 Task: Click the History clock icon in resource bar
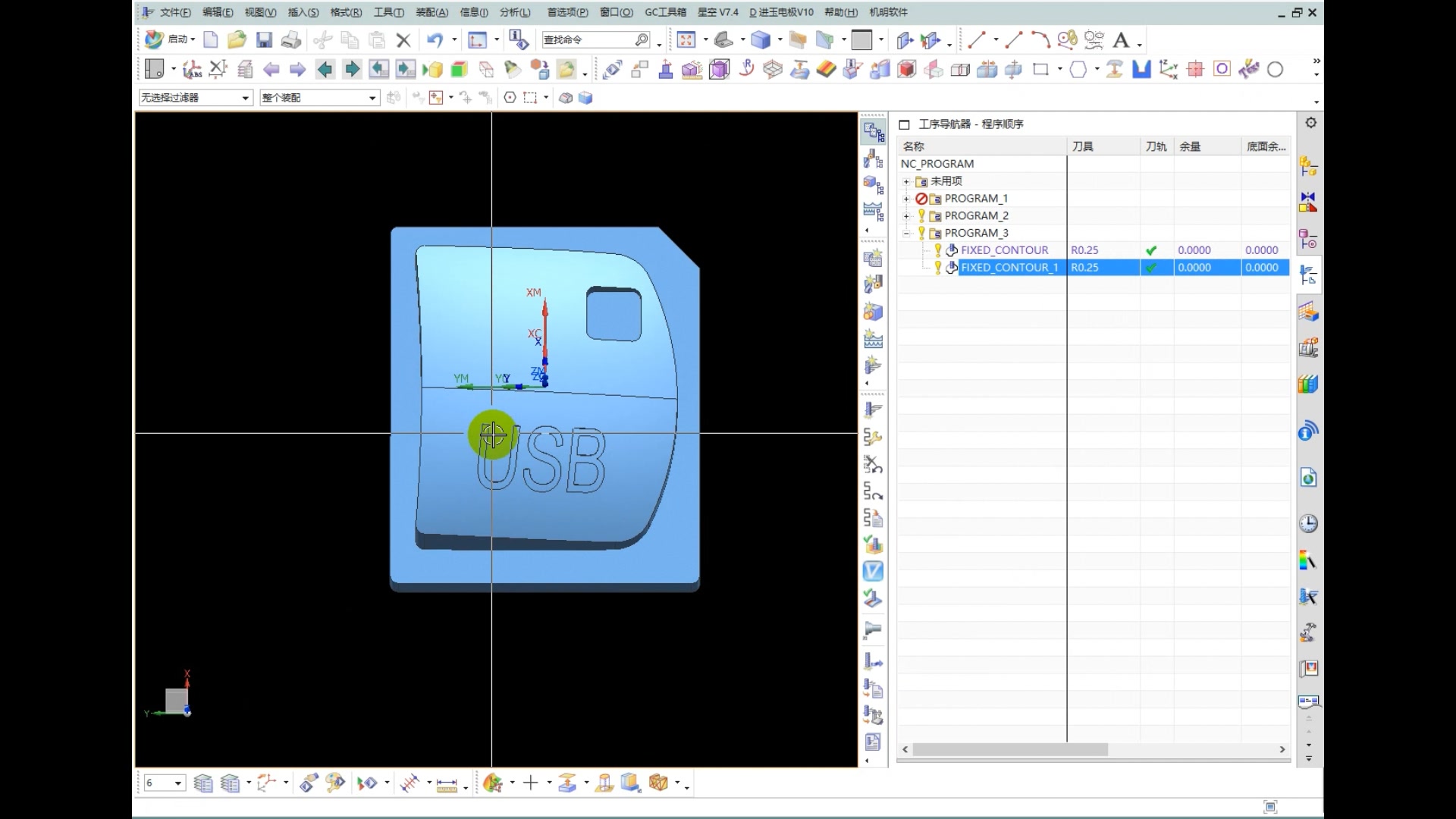point(1308,523)
